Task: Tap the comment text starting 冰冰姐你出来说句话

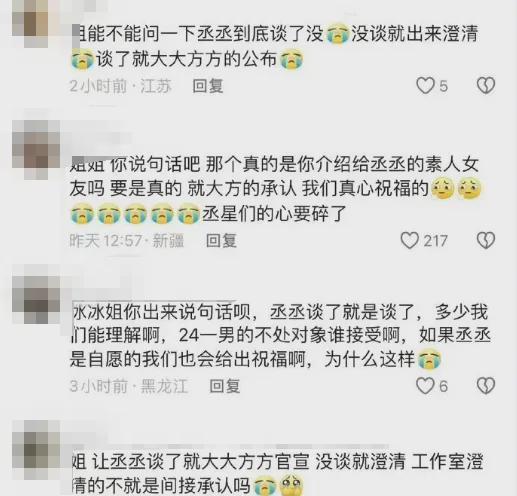Action: coord(280,336)
